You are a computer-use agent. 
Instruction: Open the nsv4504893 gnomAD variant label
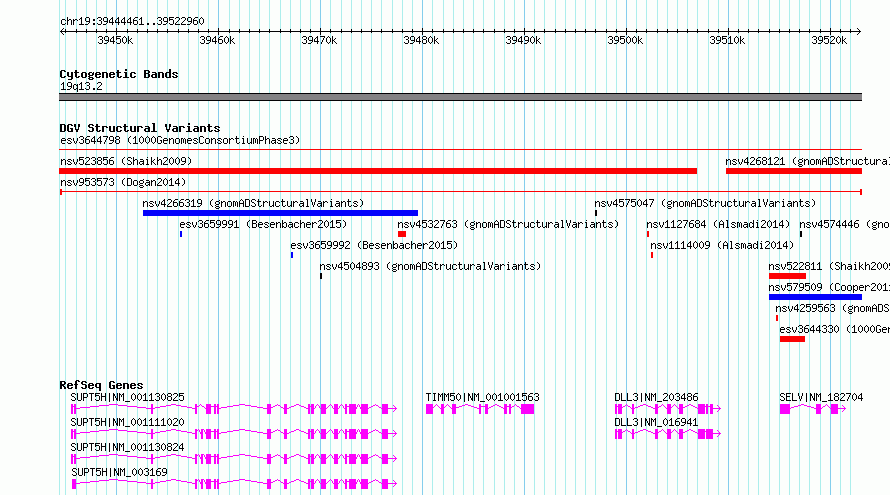[x=430, y=266]
